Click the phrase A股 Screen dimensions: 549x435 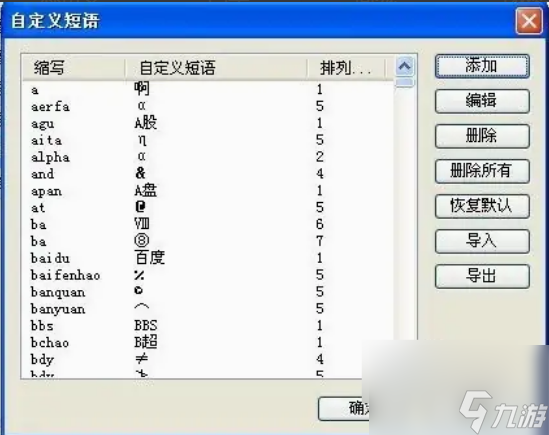coord(146,123)
